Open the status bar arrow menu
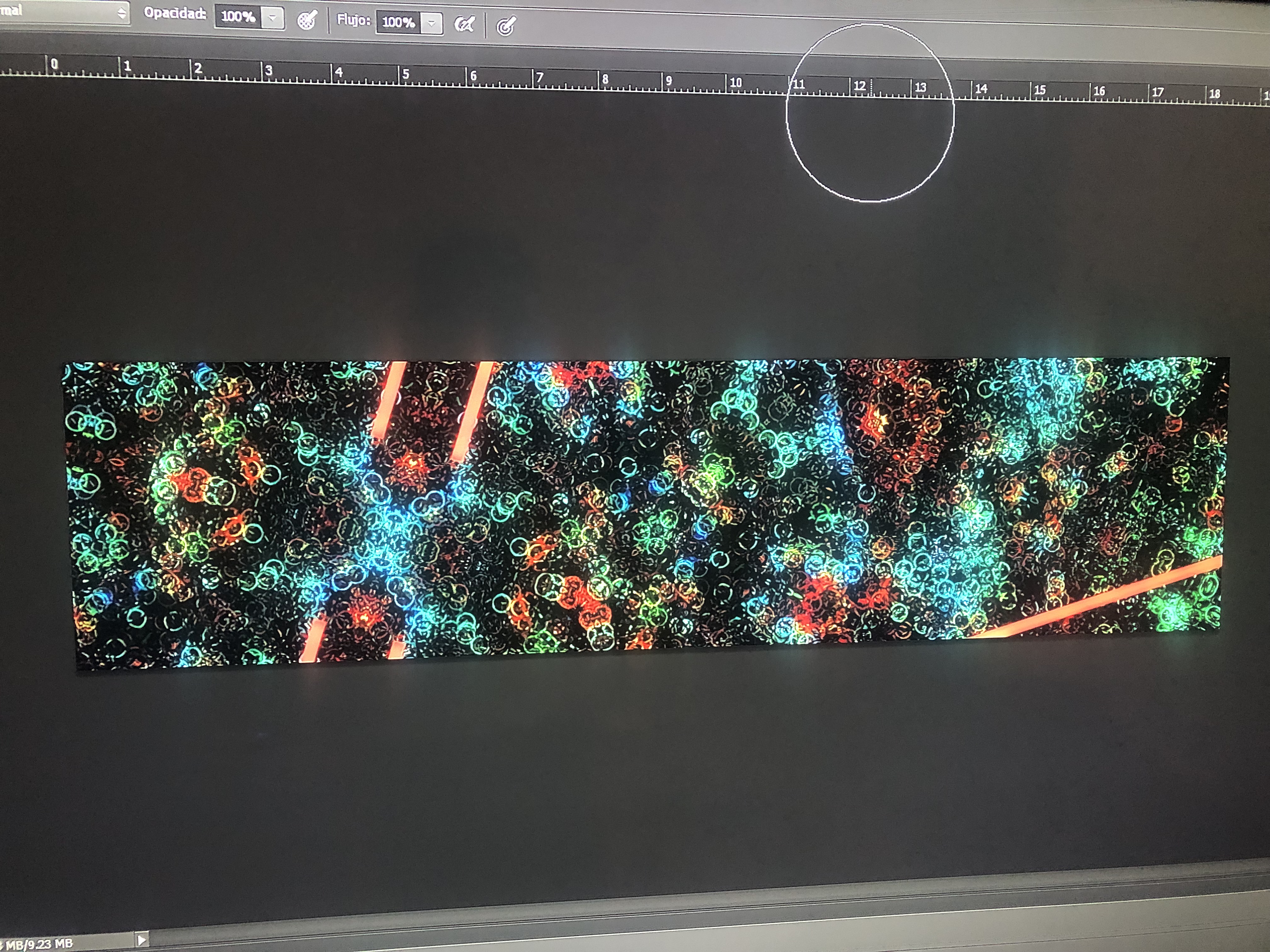Viewport: 1270px width, 952px height. [x=141, y=940]
